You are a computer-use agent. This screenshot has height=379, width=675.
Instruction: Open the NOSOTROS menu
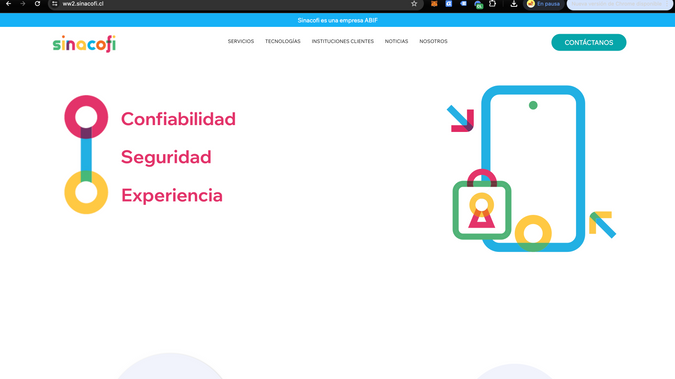pyautogui.click(x=433, y=41)
